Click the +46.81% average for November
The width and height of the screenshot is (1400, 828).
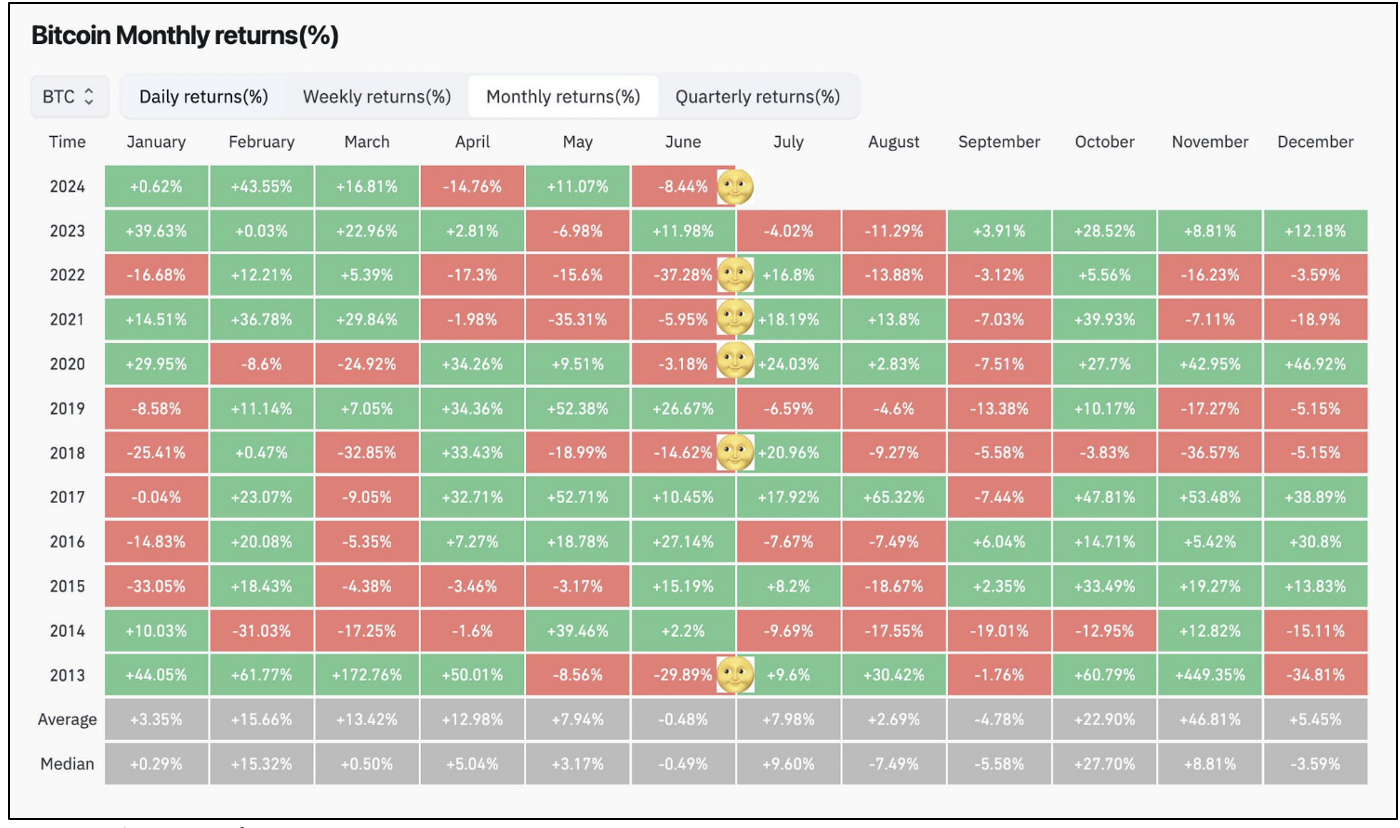(x=1210, y=719)
